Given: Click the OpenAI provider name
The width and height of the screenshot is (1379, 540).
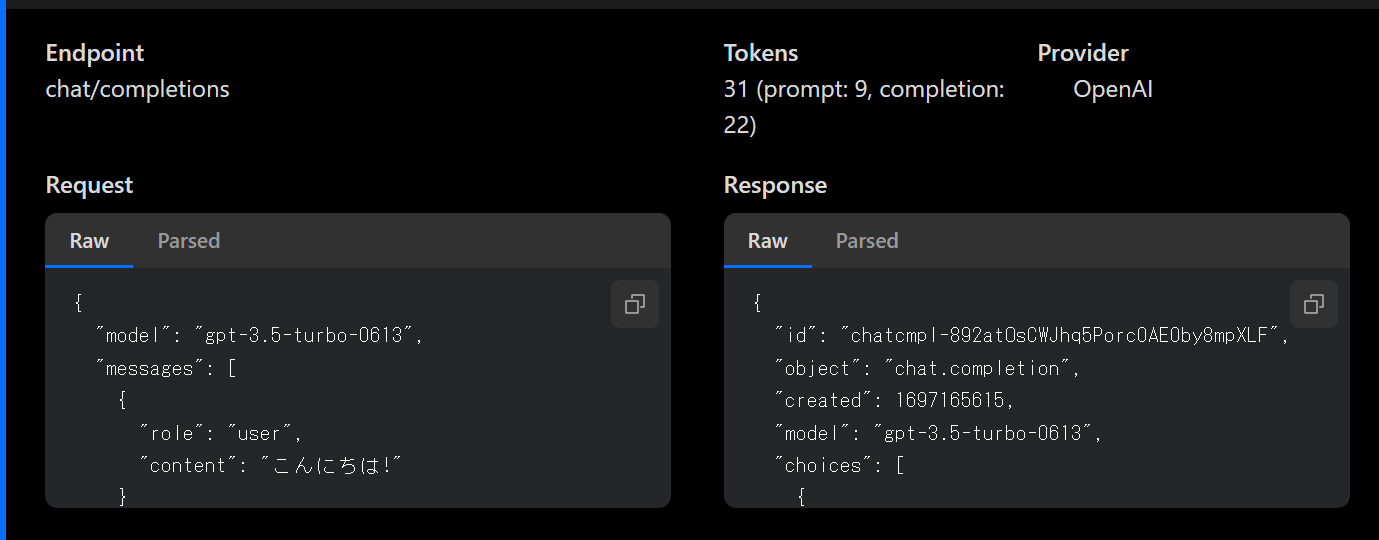Looking at the screenshot, I should tap(1113, 89).
